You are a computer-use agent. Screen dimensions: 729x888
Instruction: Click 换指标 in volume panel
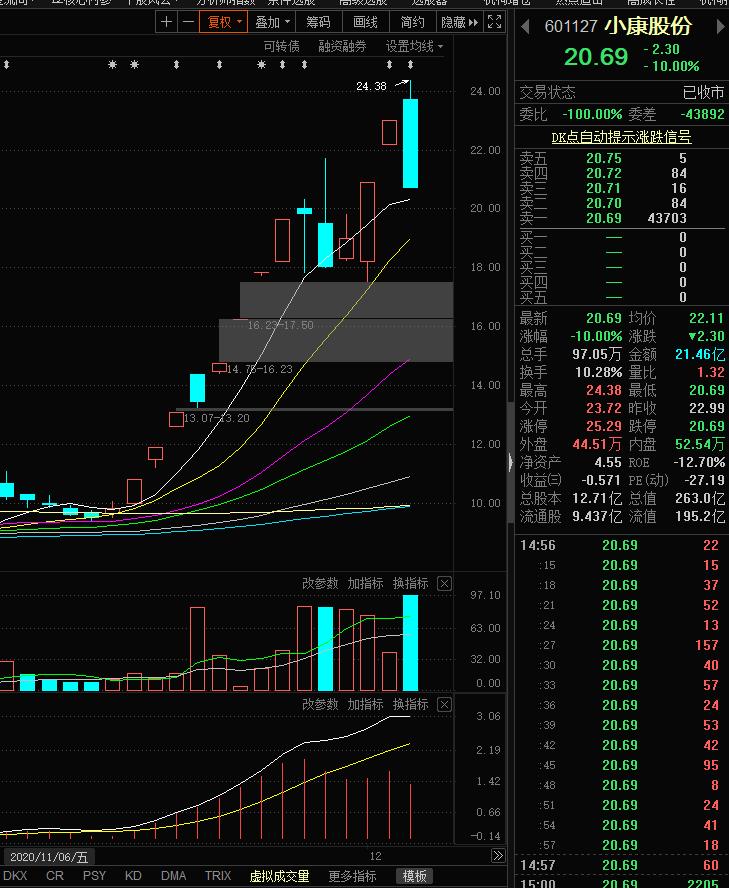click(411, 583)
